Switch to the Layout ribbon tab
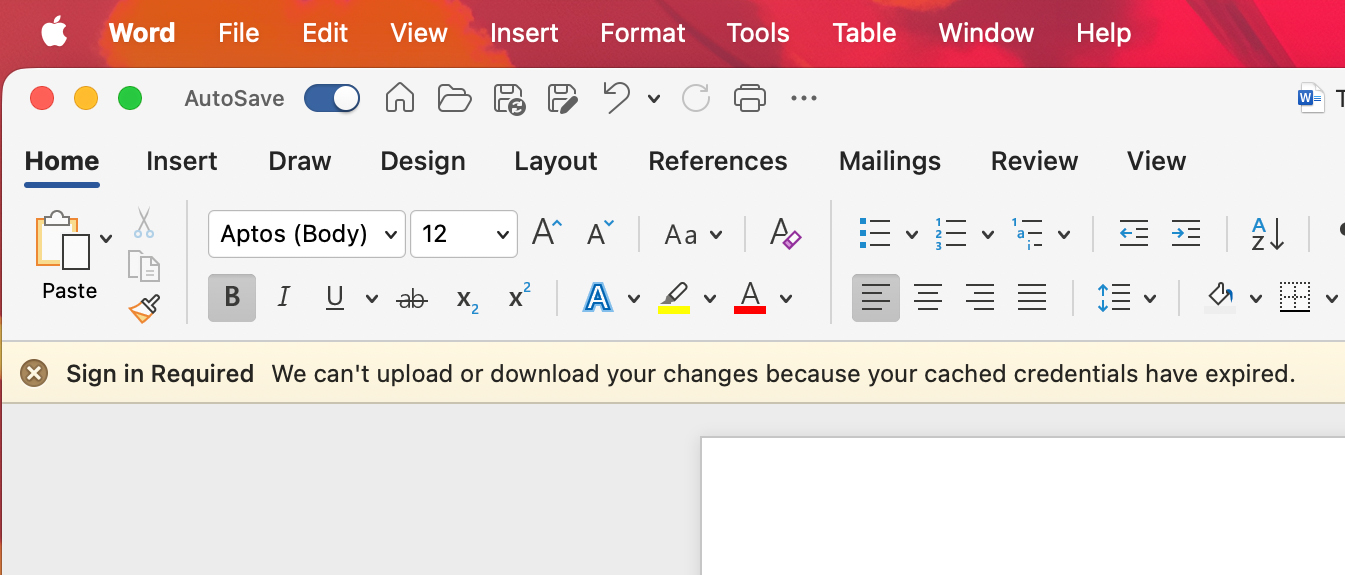The image size is (1345, 575). (556, 161)
